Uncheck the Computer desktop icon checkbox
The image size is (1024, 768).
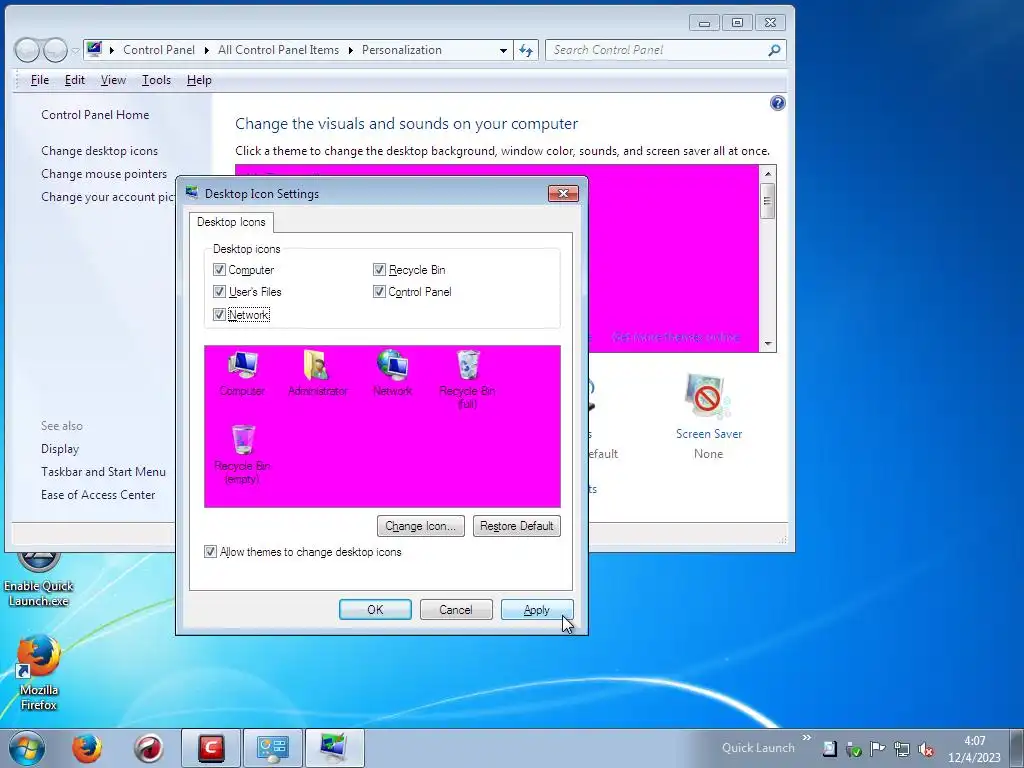(x=219, y=270)
